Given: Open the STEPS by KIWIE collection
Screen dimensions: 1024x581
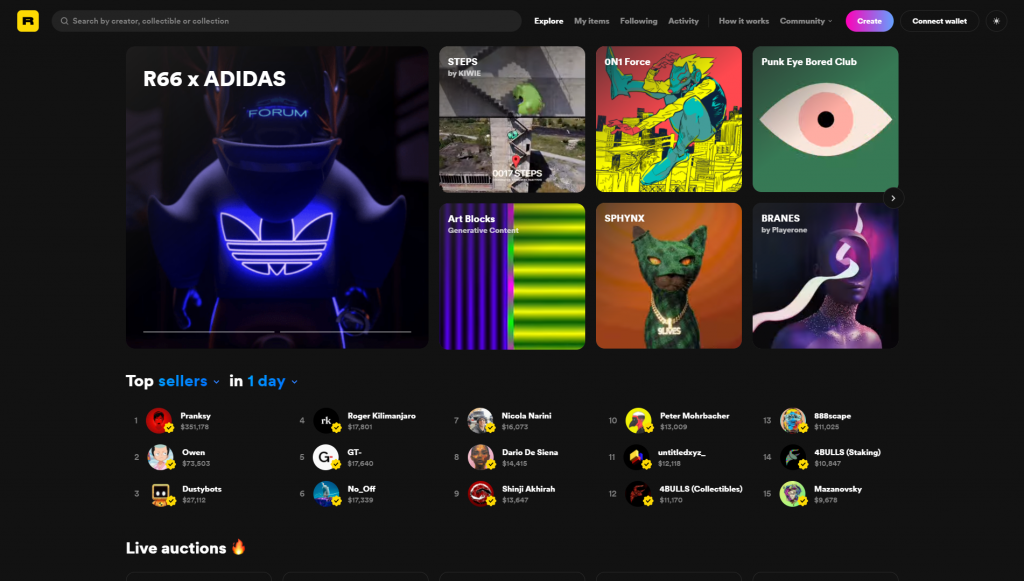Looking at the screenshot, I should click(512, 119).
